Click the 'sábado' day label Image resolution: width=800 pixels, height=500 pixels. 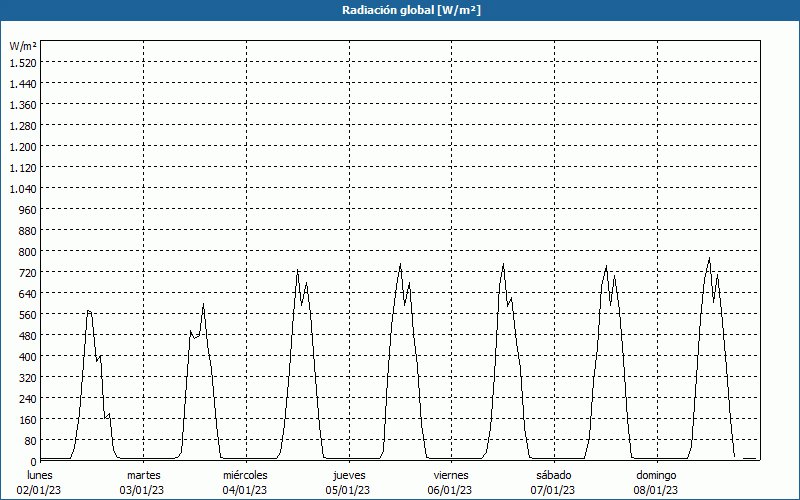point(554,475)
